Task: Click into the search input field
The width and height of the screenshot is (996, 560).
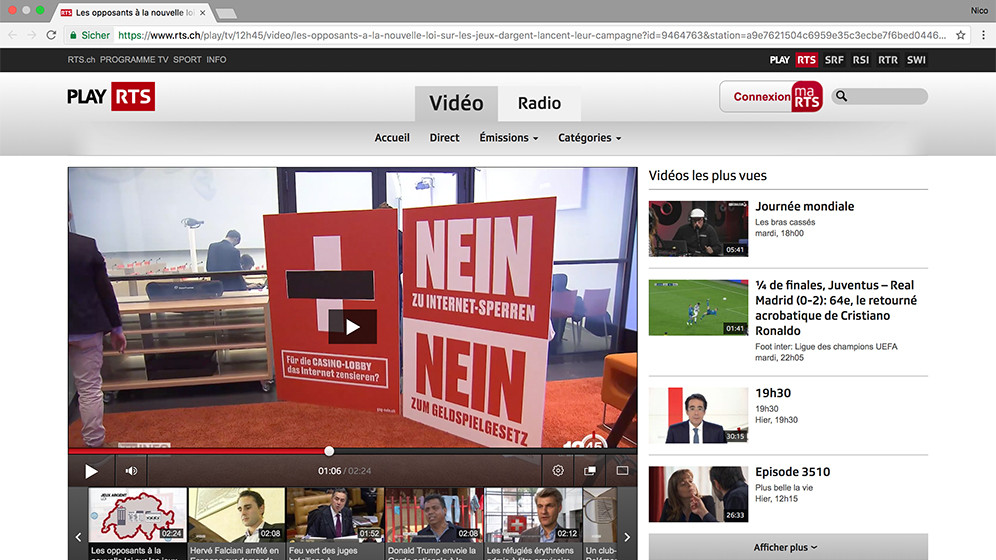Action: click(888, 97)
